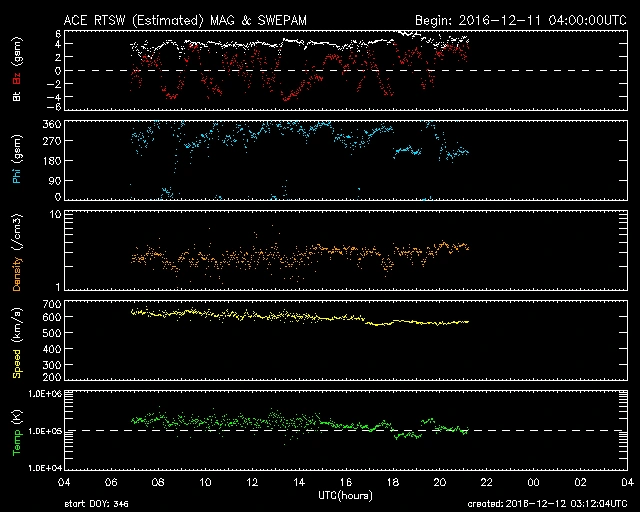
Task: Click the '700' tick on the Speed axis
Action: (x=52, y=304)
